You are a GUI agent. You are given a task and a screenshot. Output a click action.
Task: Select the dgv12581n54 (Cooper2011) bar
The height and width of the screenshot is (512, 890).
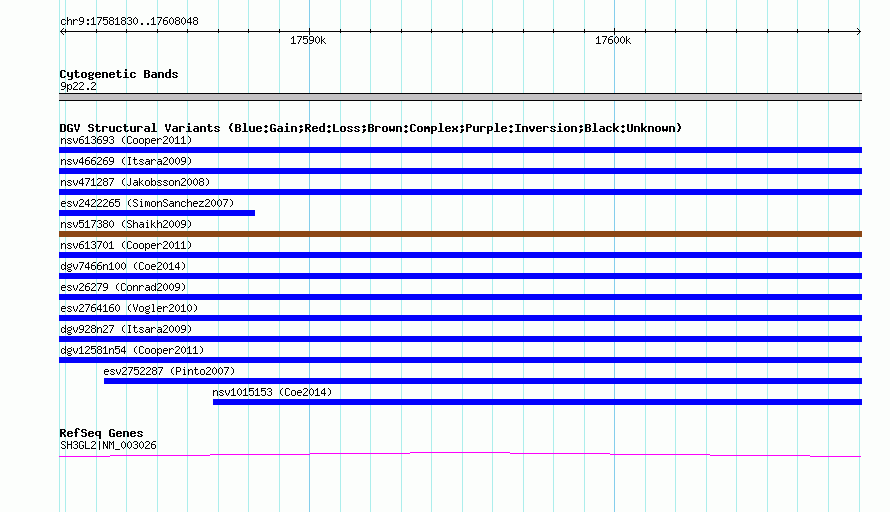[x=460, y=360]
